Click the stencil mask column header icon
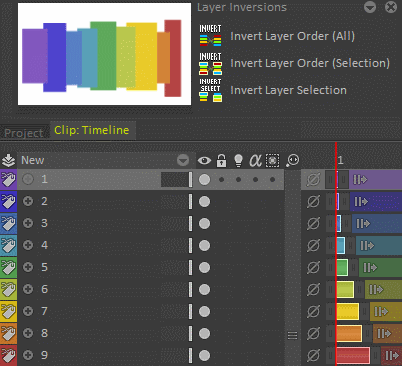Screen dimensions: 402x366 (x=272, y=160)
